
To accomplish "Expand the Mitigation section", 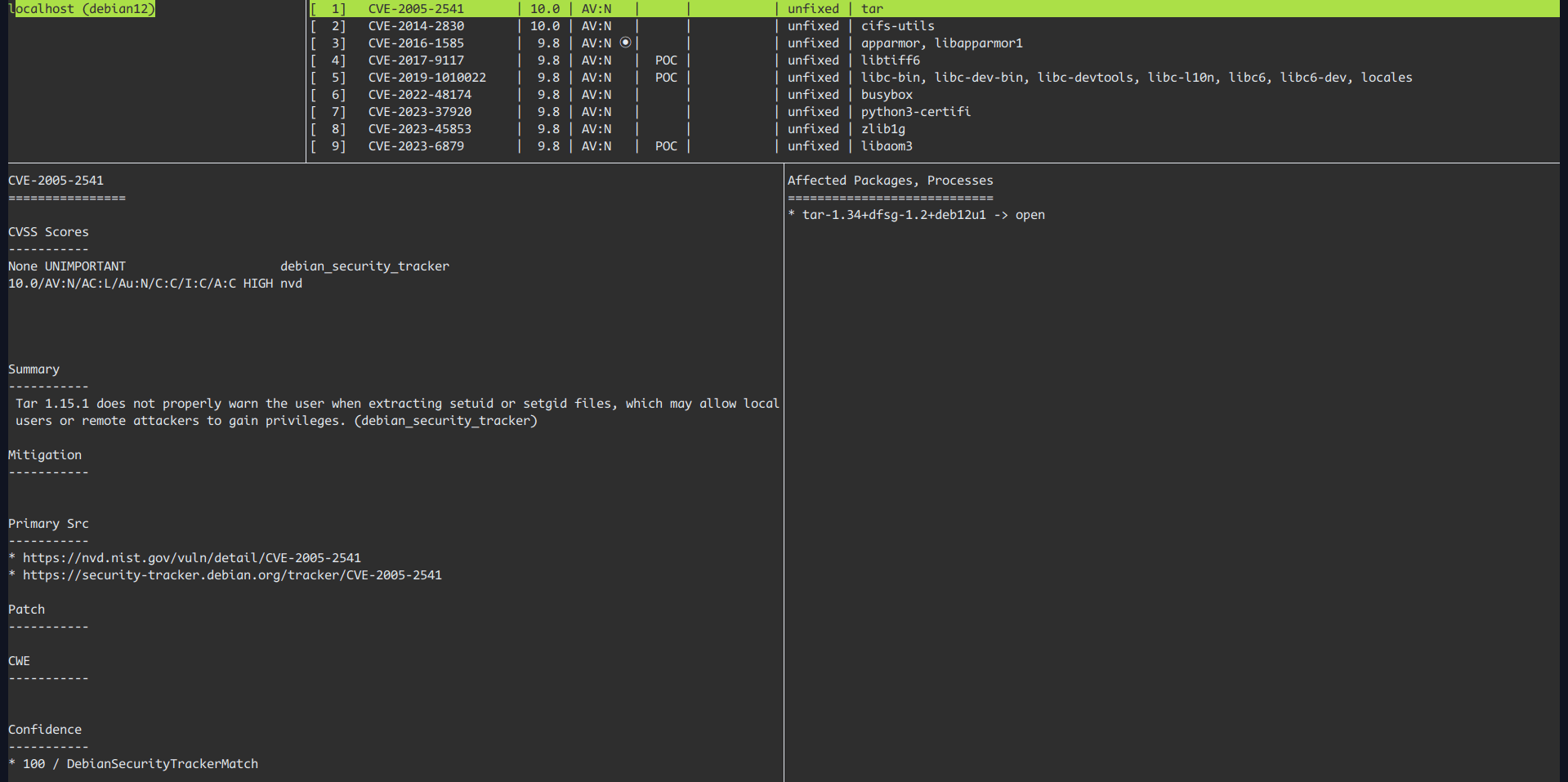I will click(44, 454).
